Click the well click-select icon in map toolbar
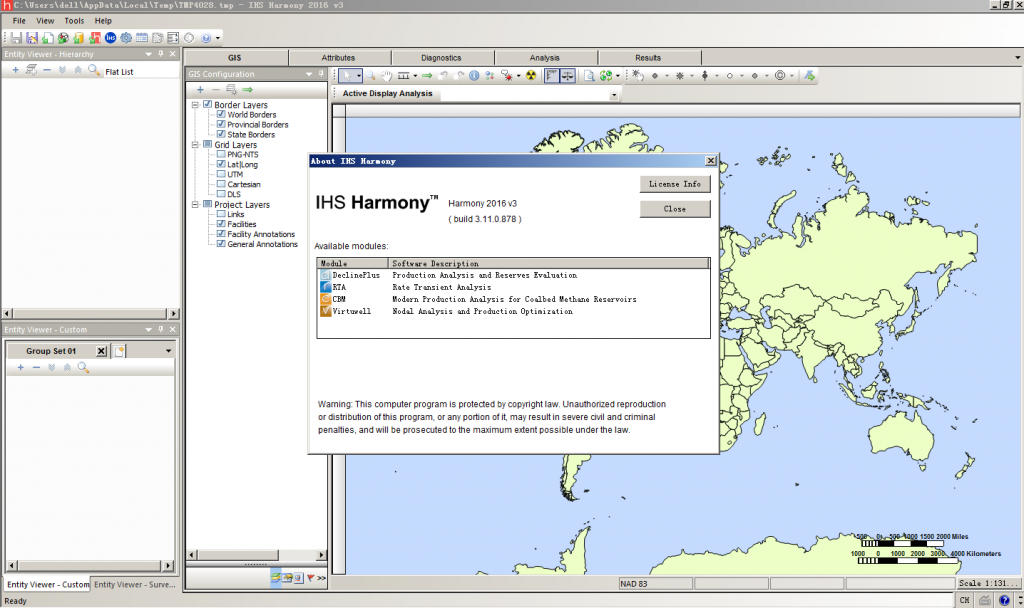 [x=637, y=76]
